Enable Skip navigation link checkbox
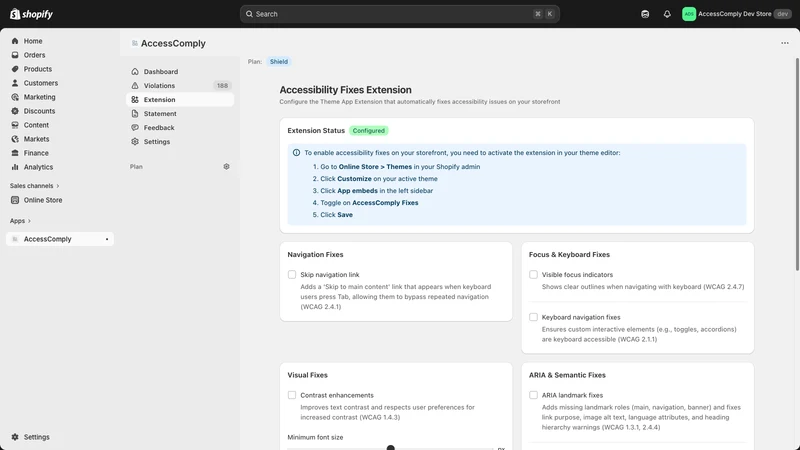The width and height of the screenshot is (800, 450). (292, 274)
